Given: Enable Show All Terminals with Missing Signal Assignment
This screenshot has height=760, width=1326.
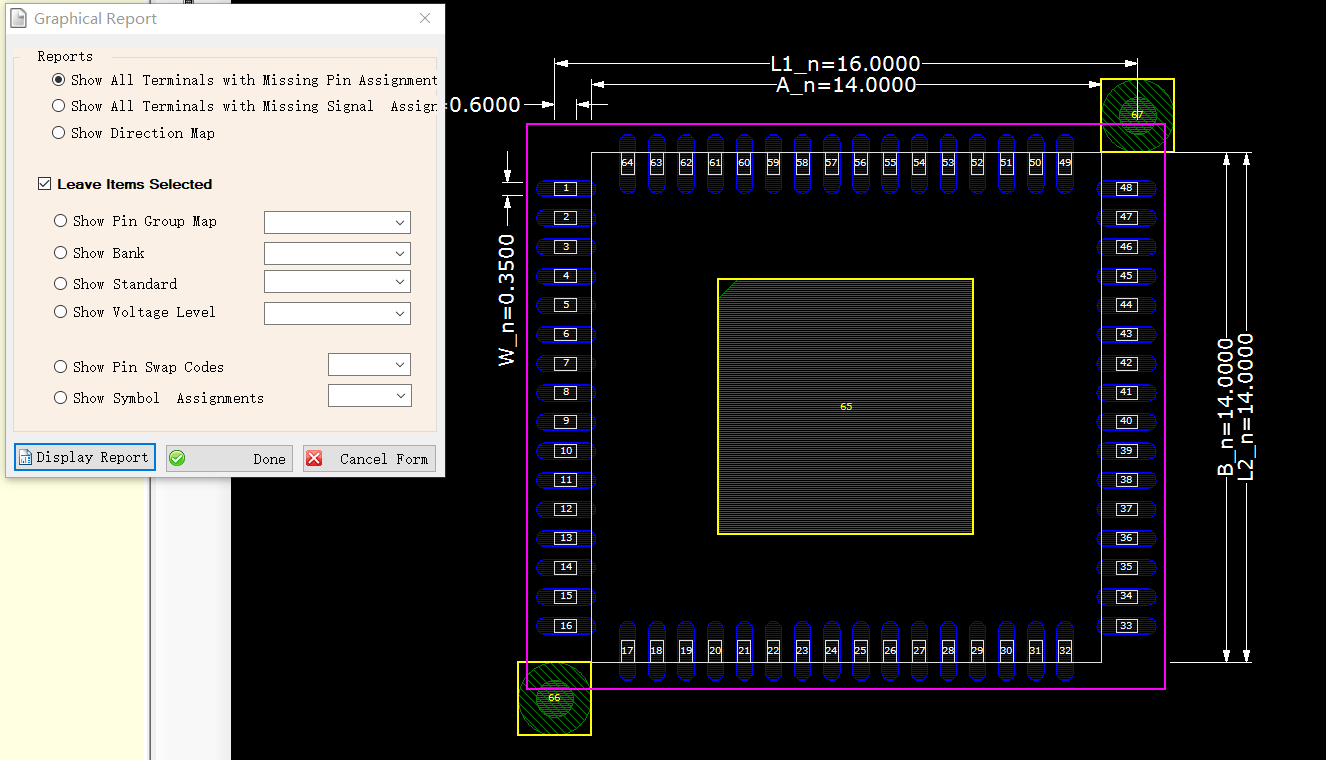Looking at the screenshot, I should pos(60,105).
